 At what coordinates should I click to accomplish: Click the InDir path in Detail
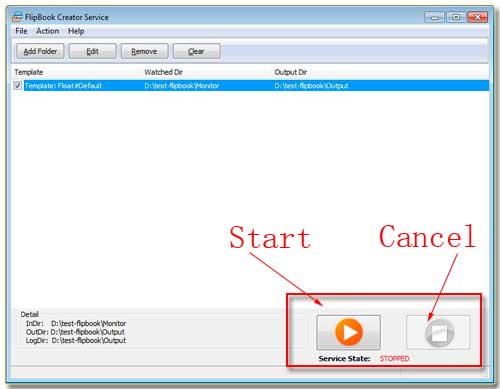(89, 323)
